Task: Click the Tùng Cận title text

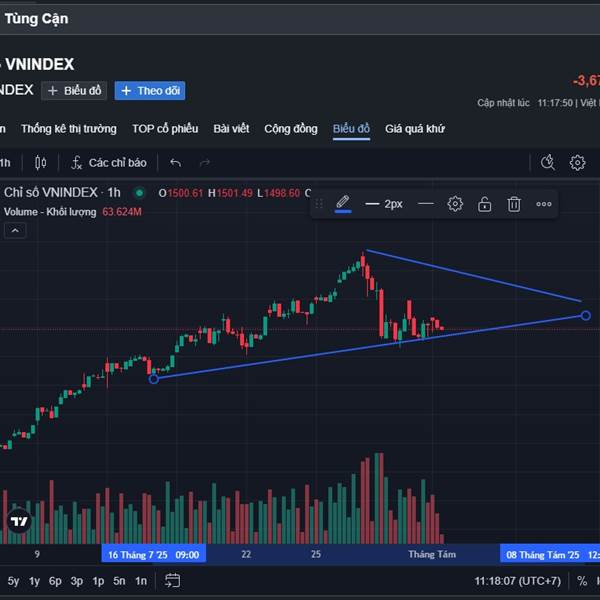Action: [36, 19]
